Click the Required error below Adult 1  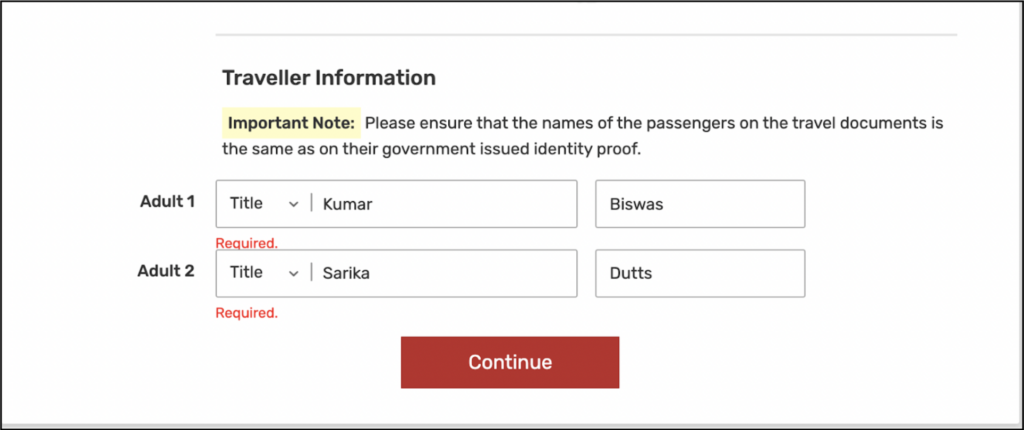[x=246, y=243]
